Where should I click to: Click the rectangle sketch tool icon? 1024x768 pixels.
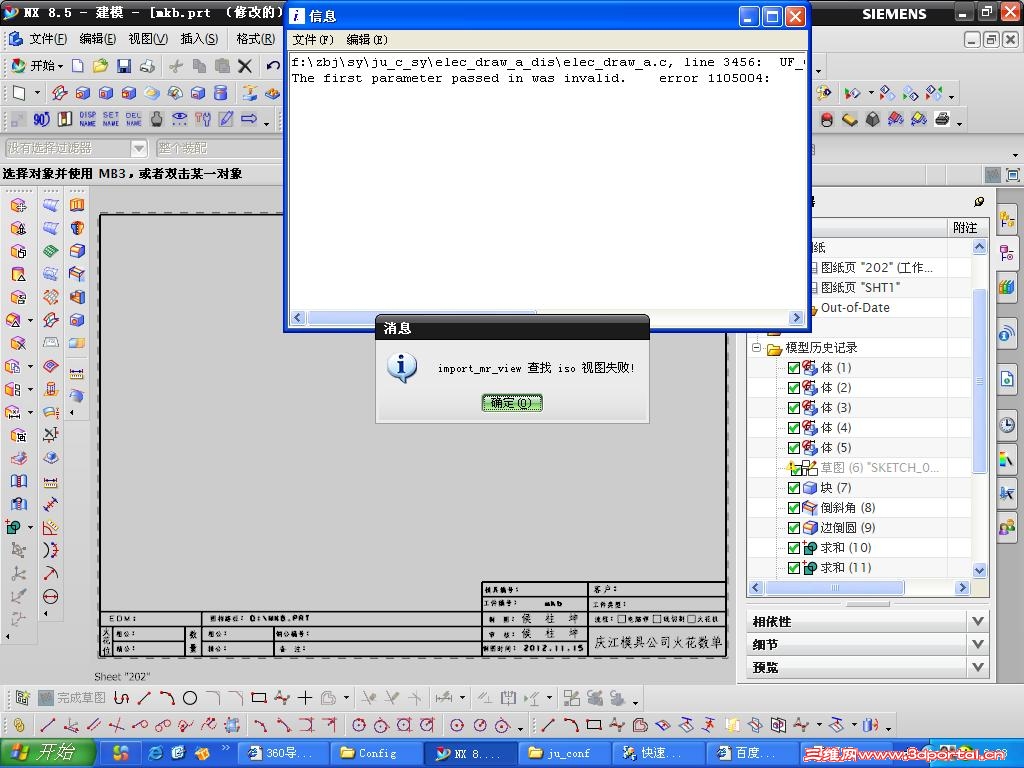pyautogui.click(x=259, y=698)
